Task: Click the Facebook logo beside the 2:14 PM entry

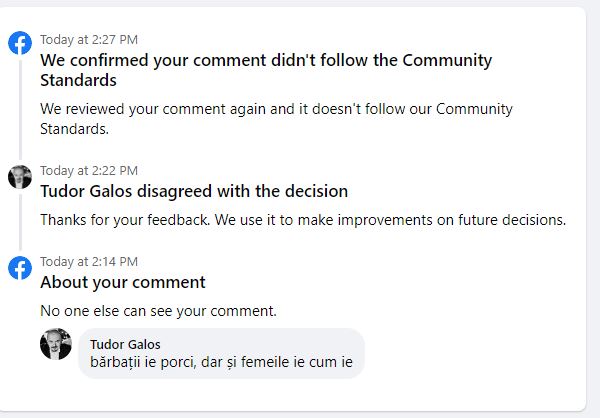Action: click(20, 268)
